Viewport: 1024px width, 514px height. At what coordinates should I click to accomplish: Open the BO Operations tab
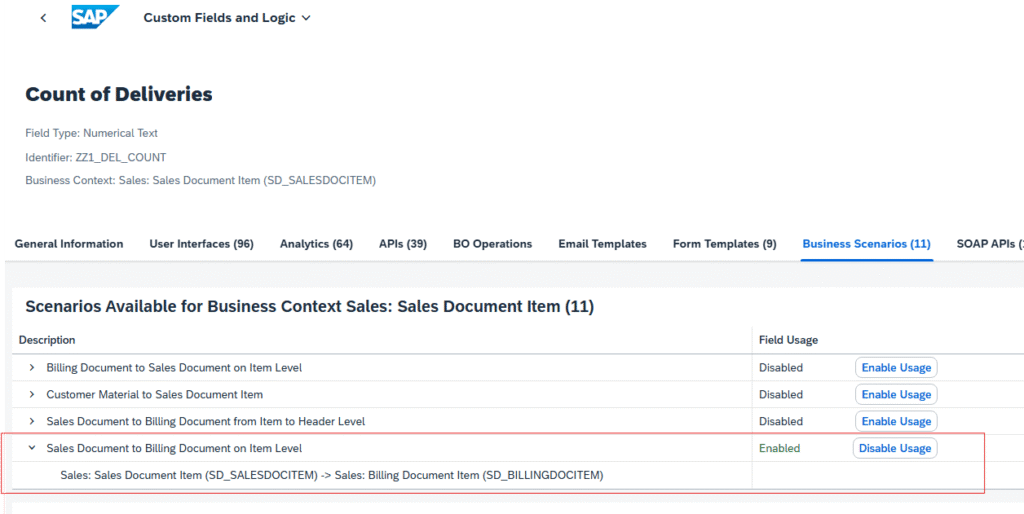click(492, 244)
